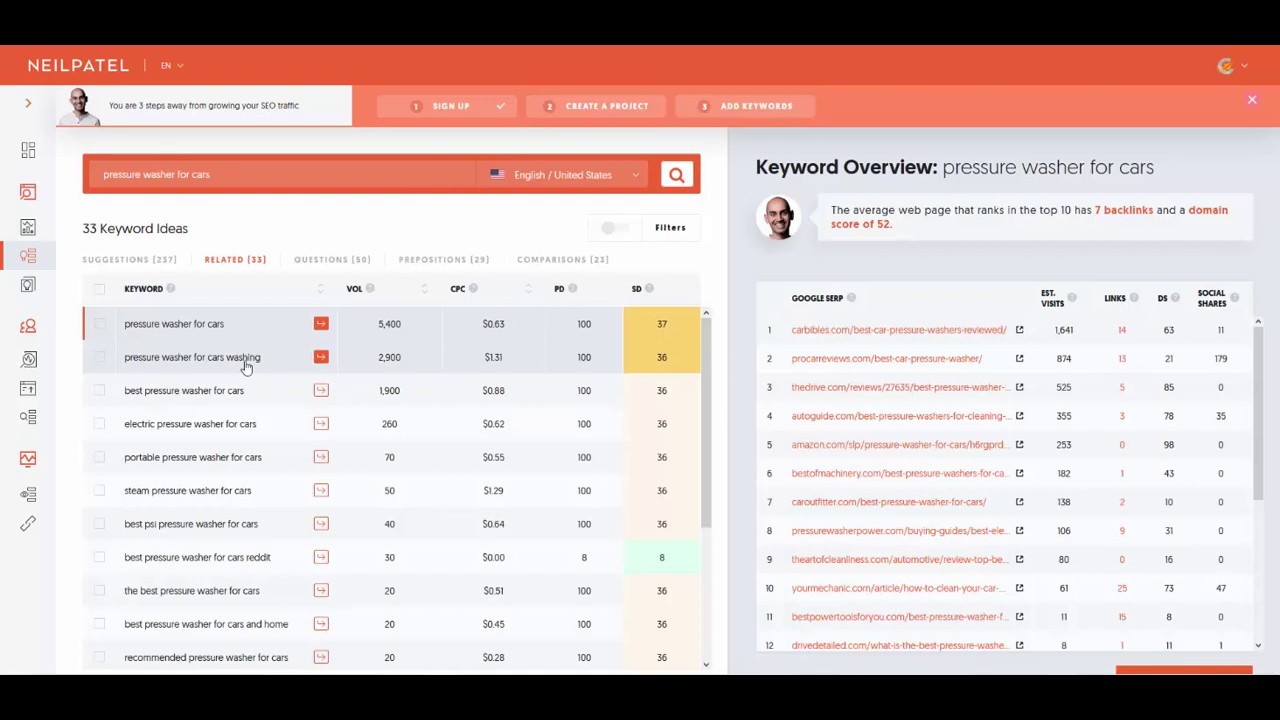This screenshot has width=1280, height=720.
Task: Click the Create a Project step button
Action: 596,106
